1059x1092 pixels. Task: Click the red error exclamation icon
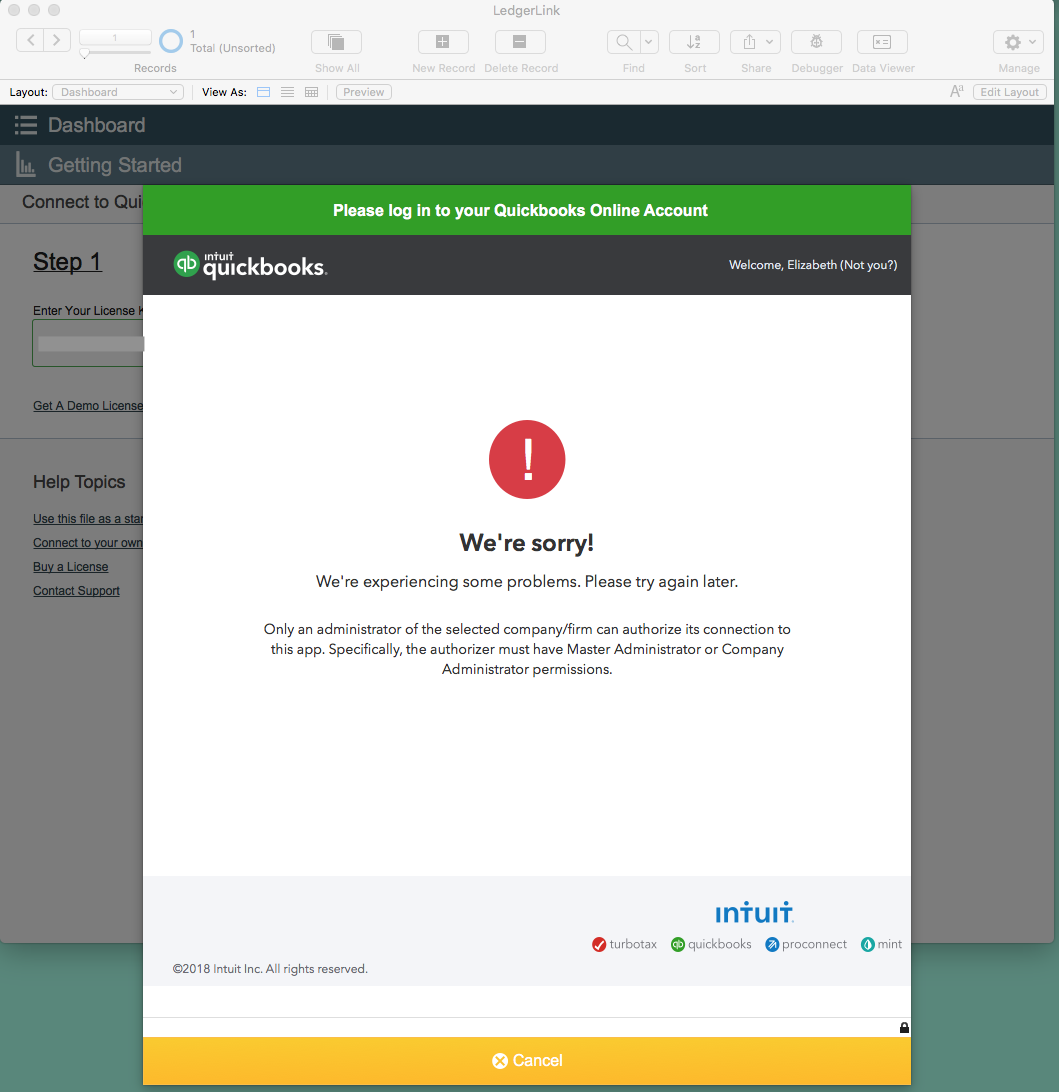pyautogui.click(x=527, y=459)
